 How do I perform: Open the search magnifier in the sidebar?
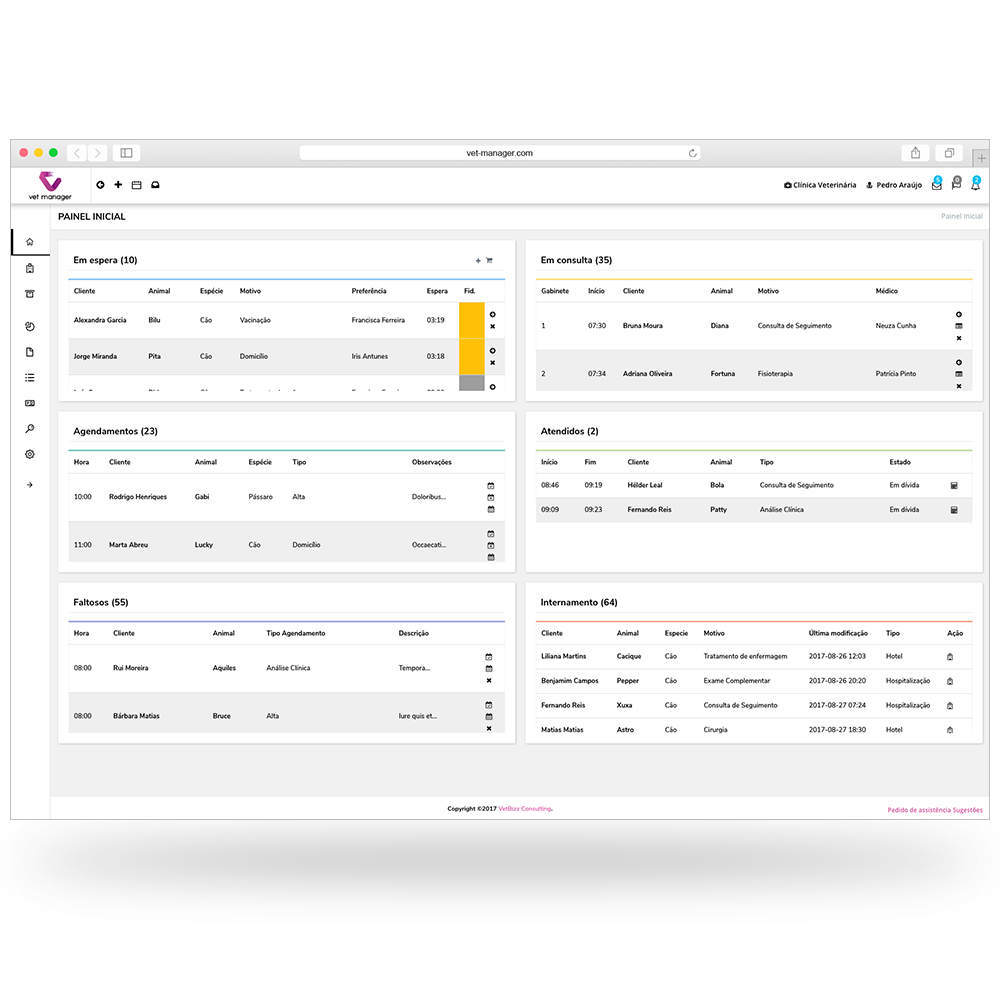point(30,429)
